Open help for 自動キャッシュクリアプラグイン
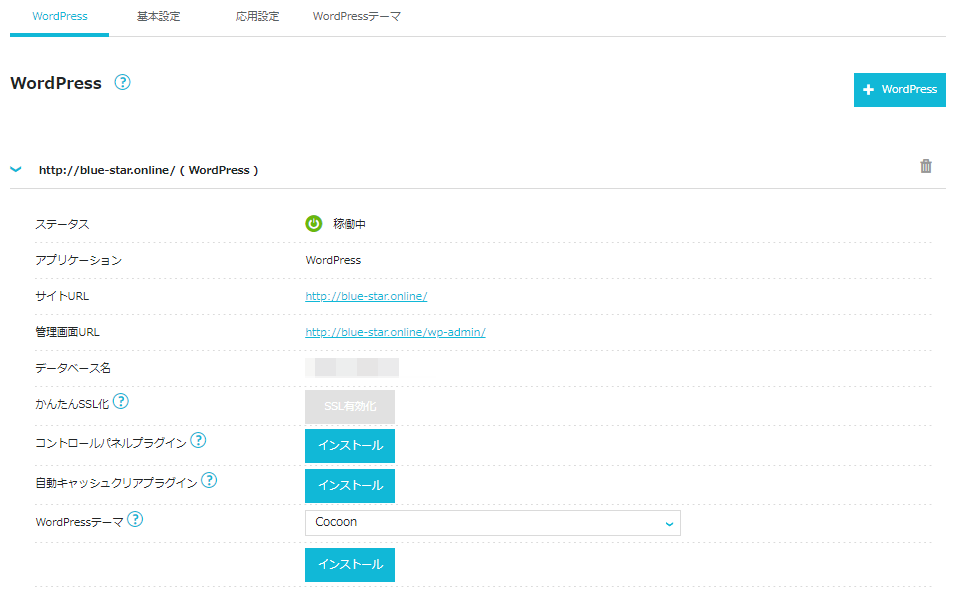 coord(209,480)
